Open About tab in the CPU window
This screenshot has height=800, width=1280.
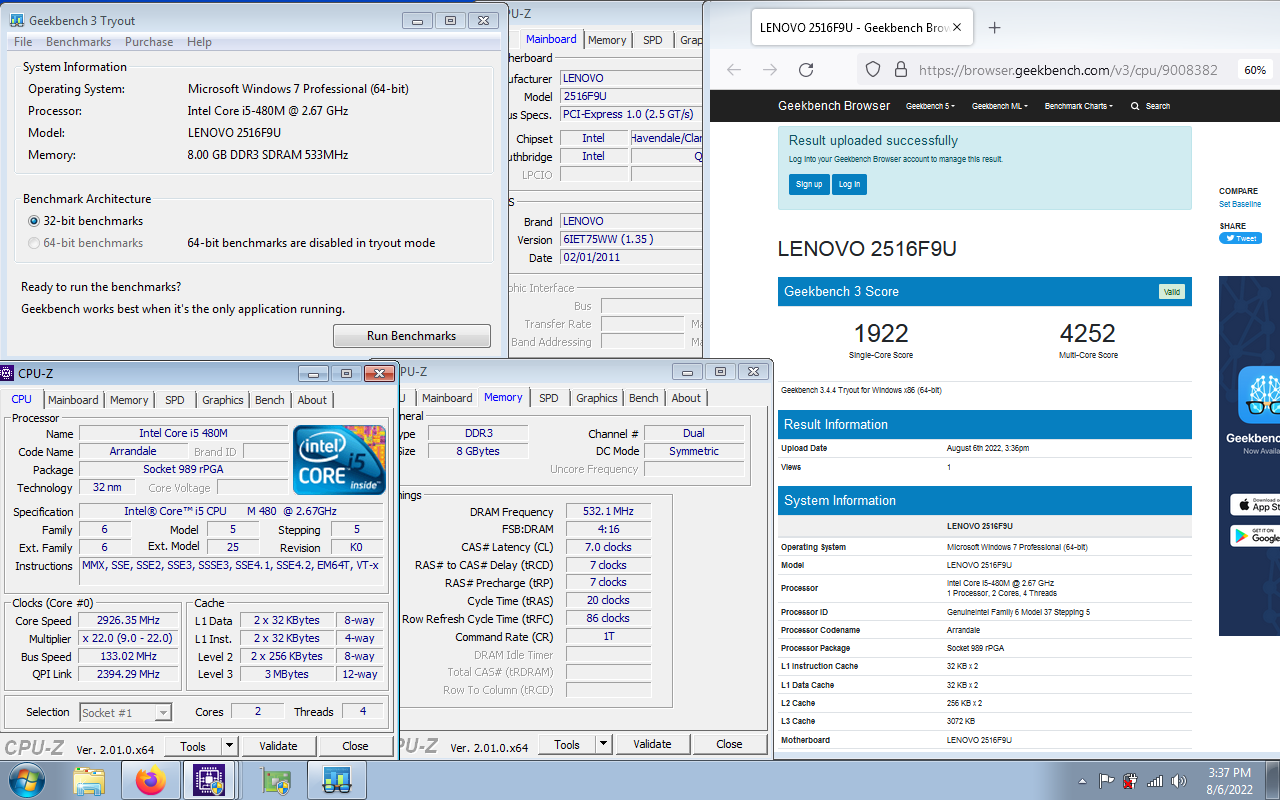(x=312, y=400)
